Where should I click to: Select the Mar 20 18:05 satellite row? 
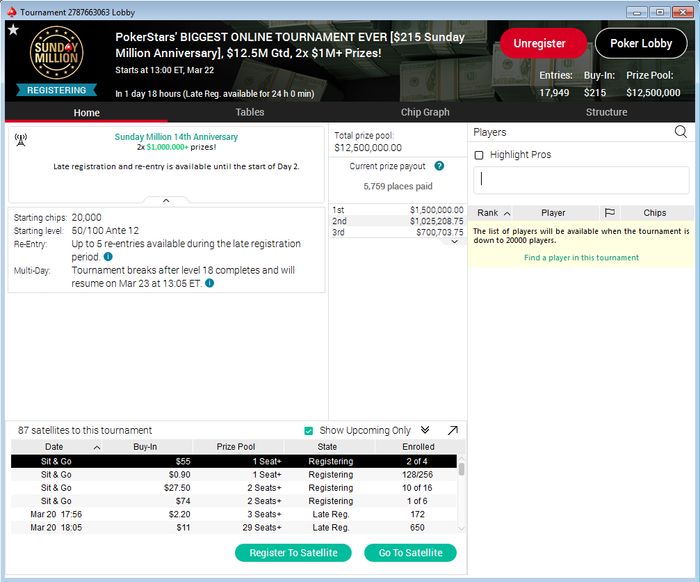(233, 528)
